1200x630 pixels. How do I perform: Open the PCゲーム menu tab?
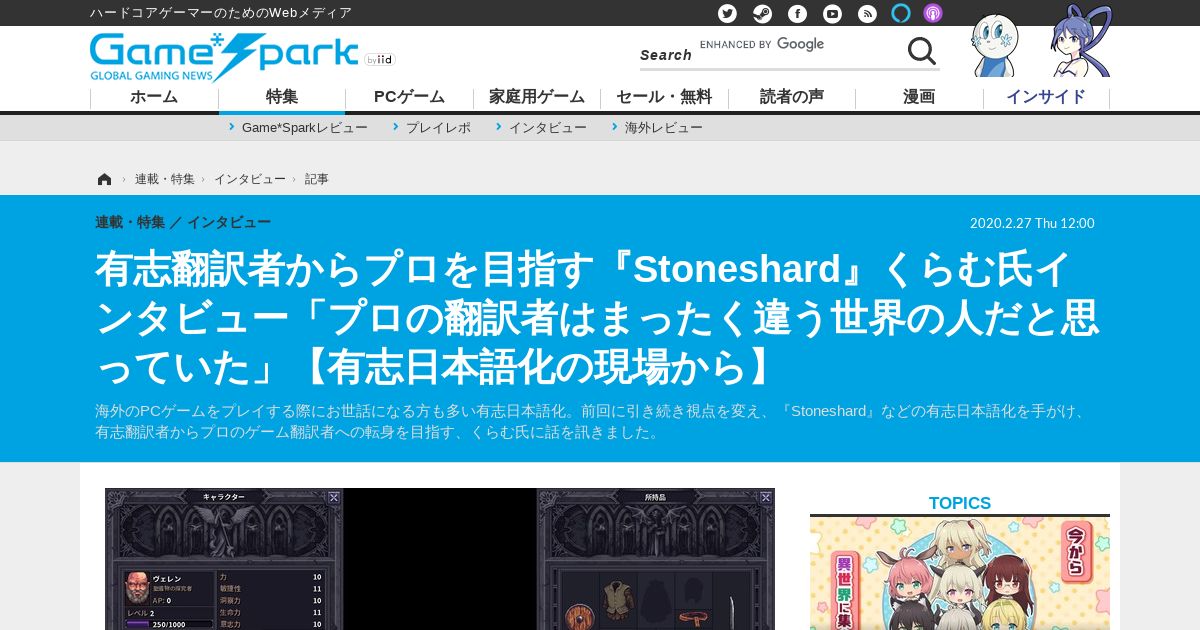[409, 97]
